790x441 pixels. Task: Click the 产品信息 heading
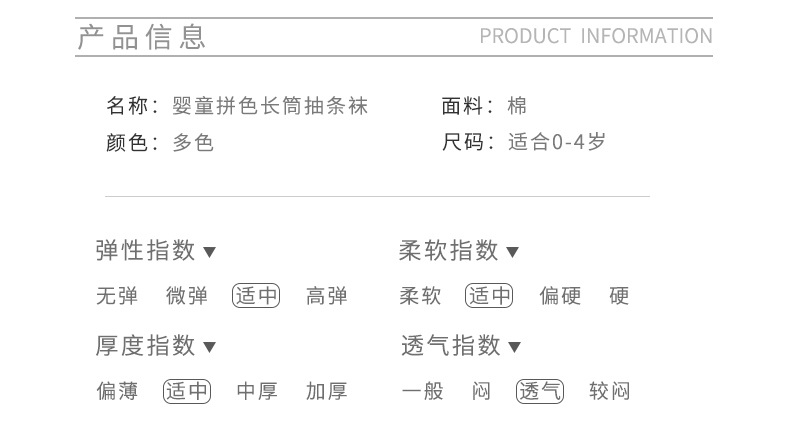(x=142, y=37)
